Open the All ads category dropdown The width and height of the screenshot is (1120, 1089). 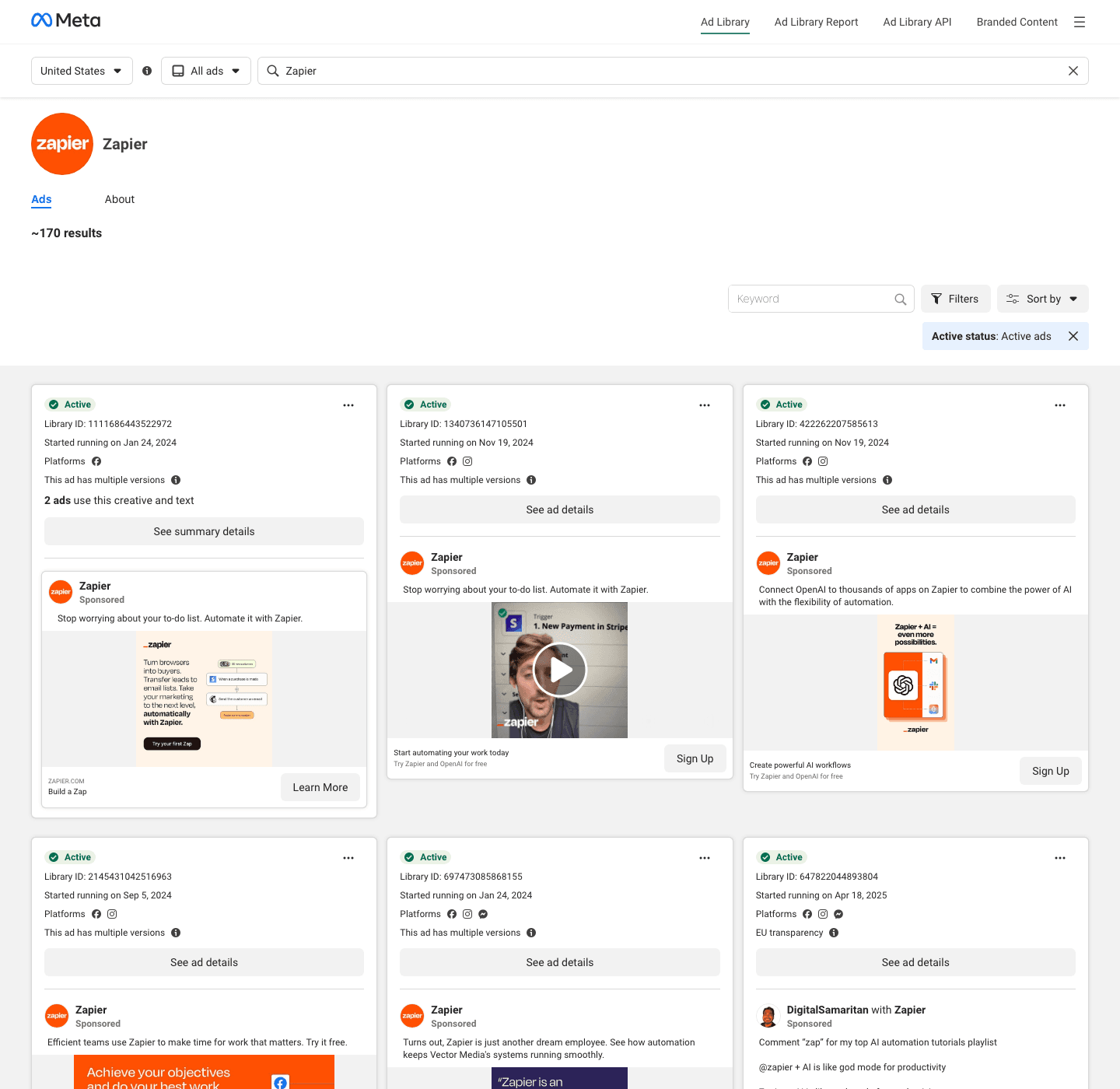pyautogui.click(x=206, y=71)
